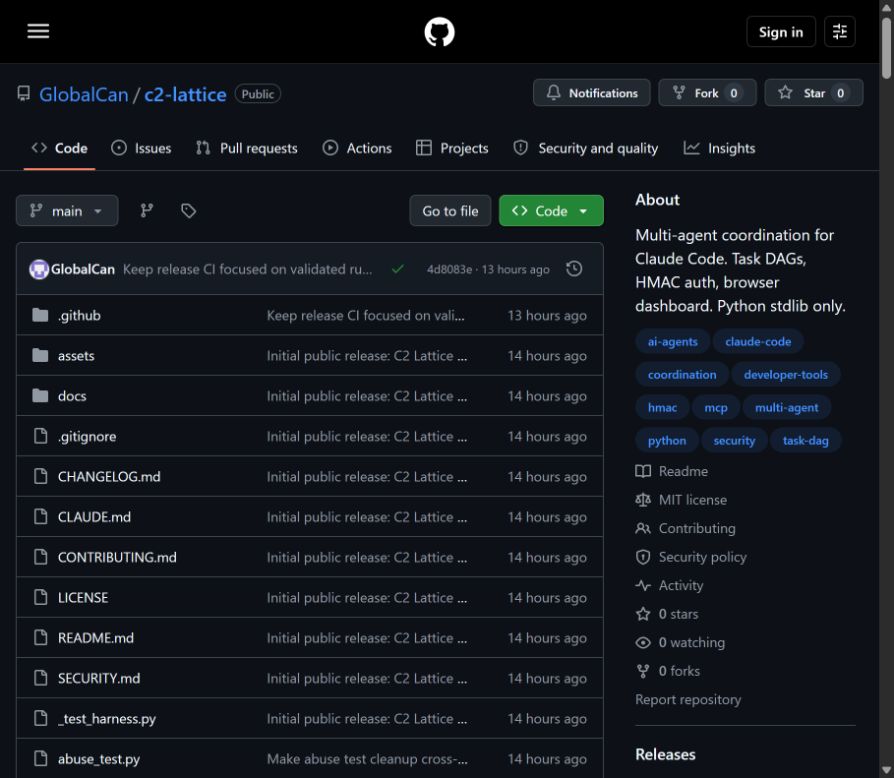Click the assets folder icon
This screenshot has height=778, width=894.
click(40, 355)
